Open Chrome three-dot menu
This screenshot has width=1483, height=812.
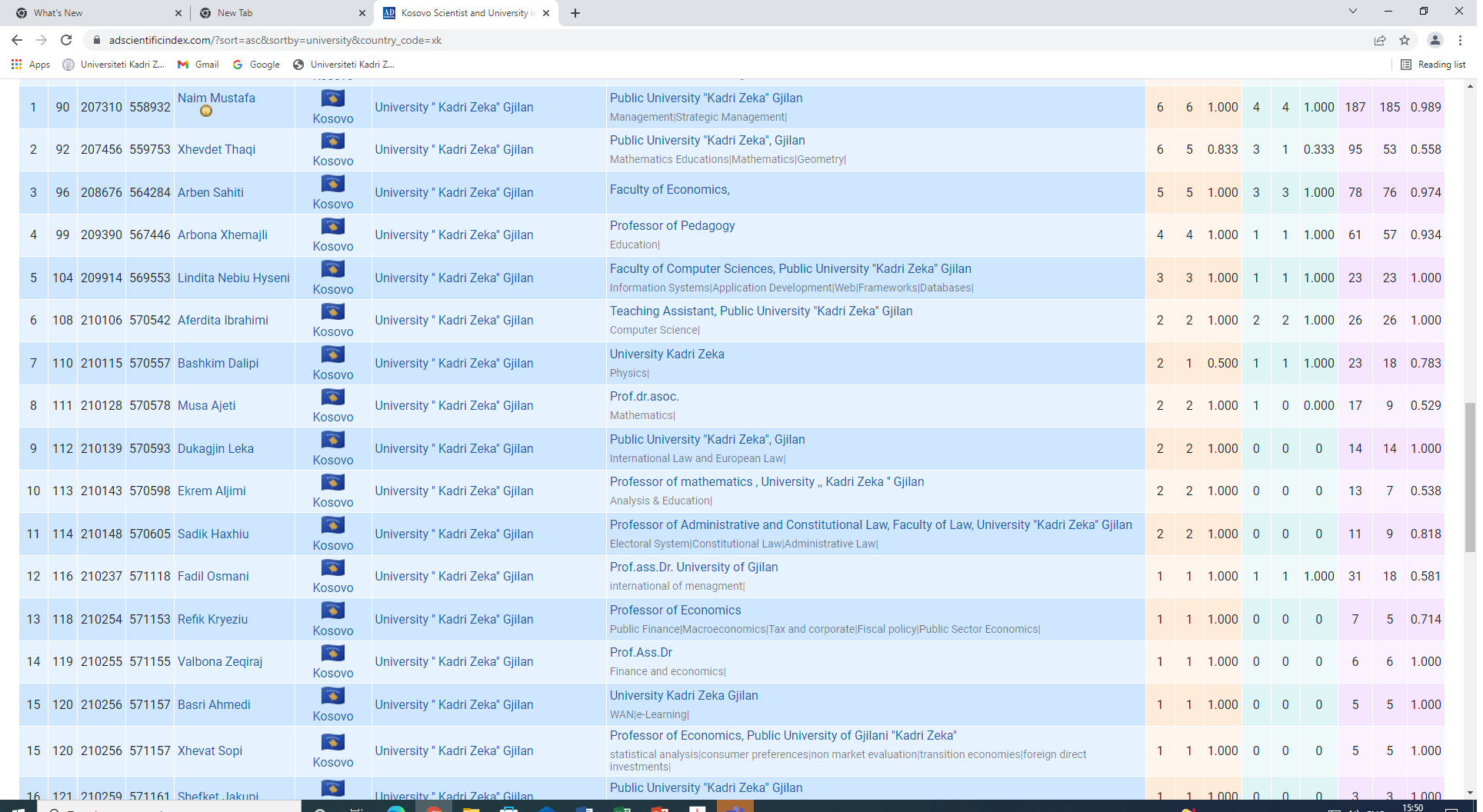[1460, 40]
